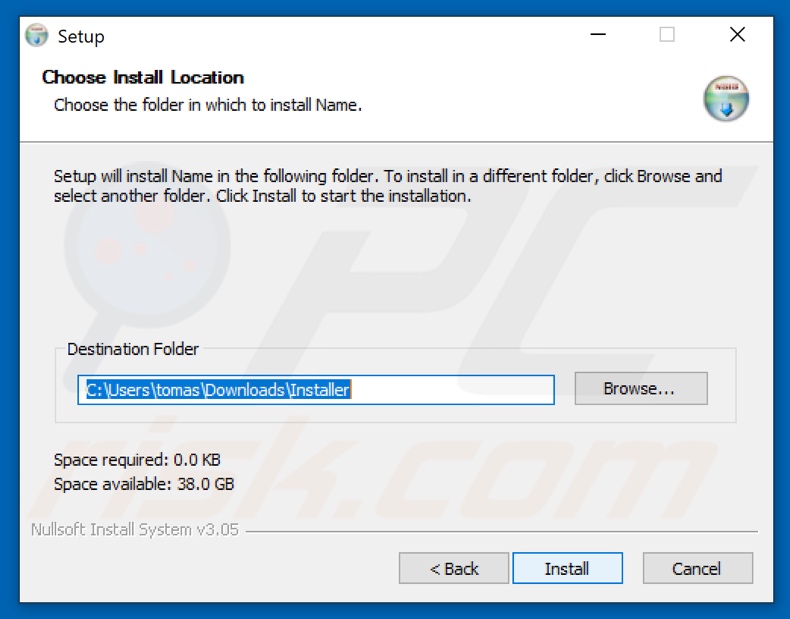Click the Setup app icon in title bar
This screenshot has height=619, width=790.
pyautogui.click(x=37, y=36)
